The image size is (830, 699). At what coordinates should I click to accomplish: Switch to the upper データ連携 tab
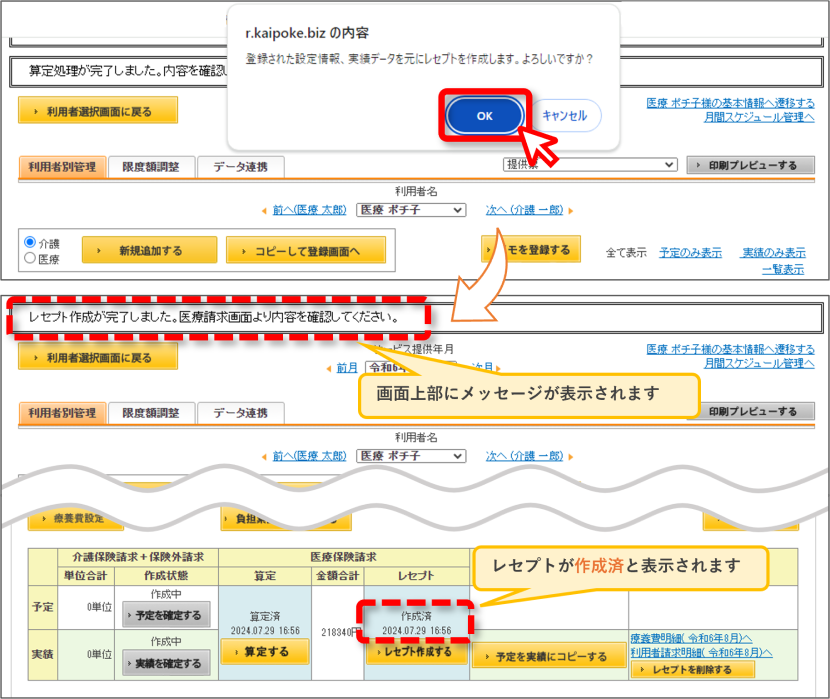point(241,167)
